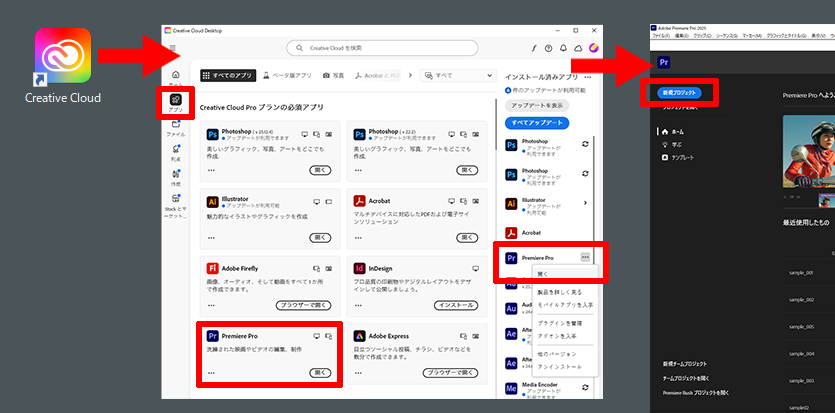Click the Pr logo in Premiere Pro window

click(x=664, y=62)
